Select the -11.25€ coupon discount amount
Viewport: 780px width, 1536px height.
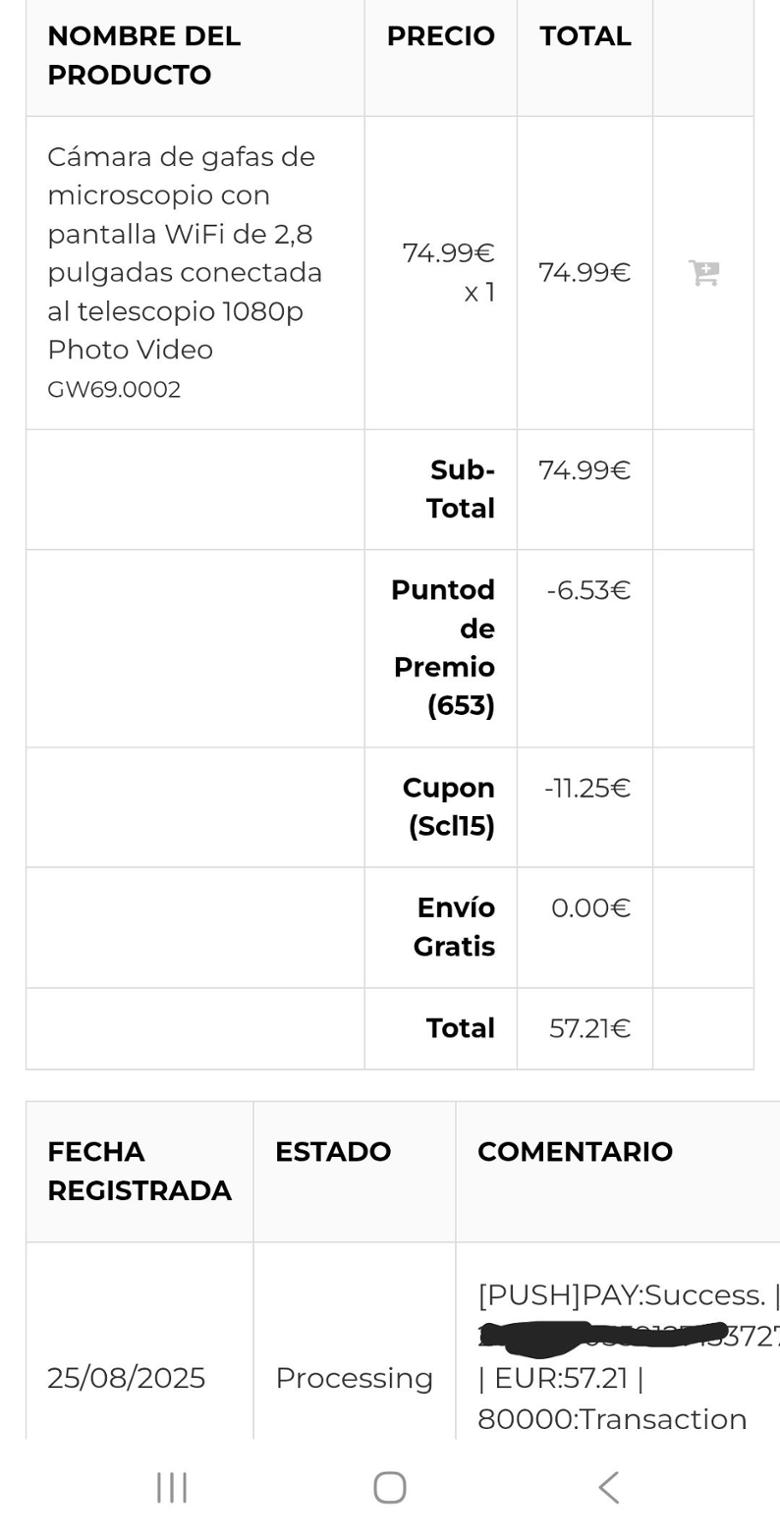click(x=587, y=788)
